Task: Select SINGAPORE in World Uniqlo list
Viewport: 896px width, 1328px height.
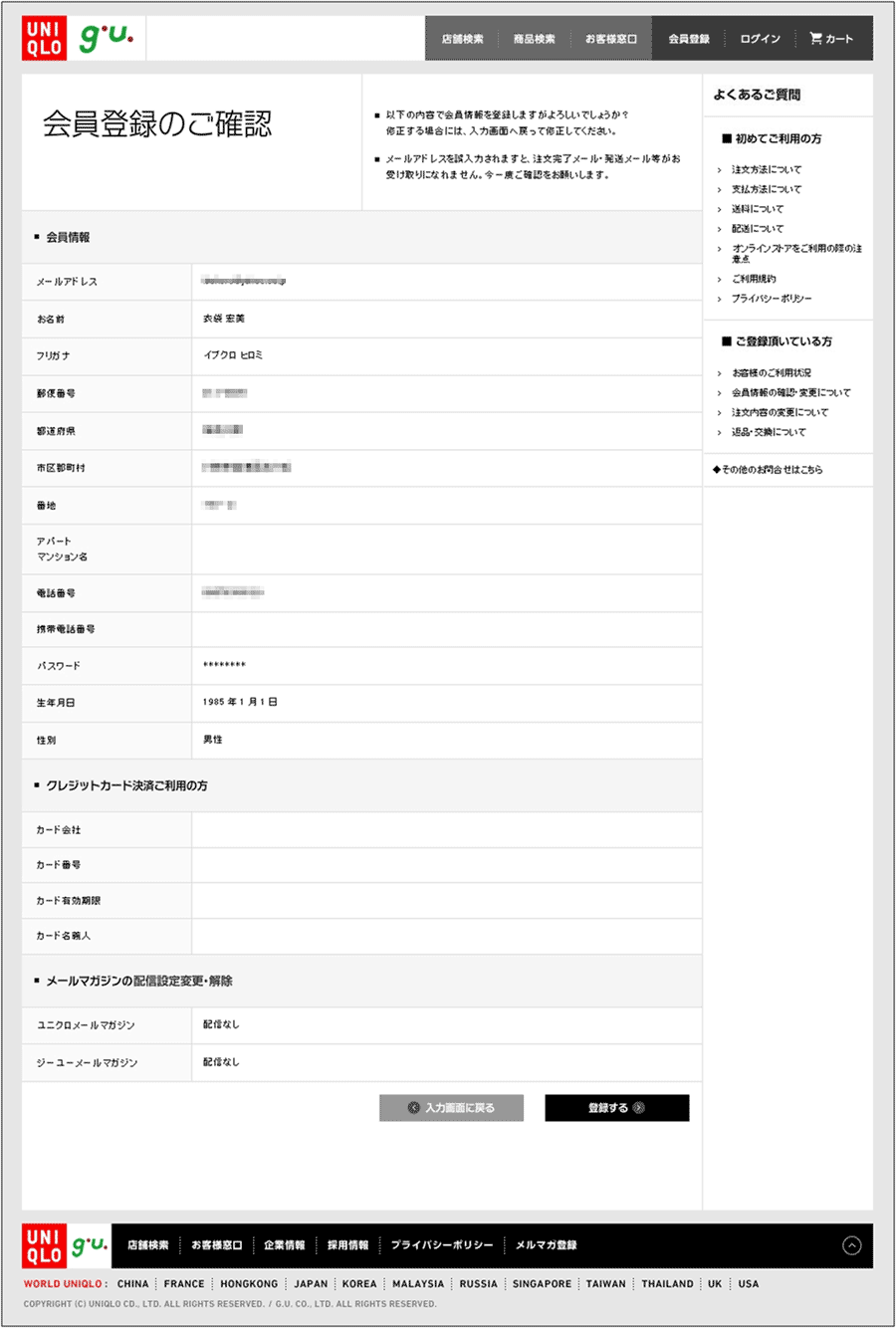Action: (x=542, y=1284)
